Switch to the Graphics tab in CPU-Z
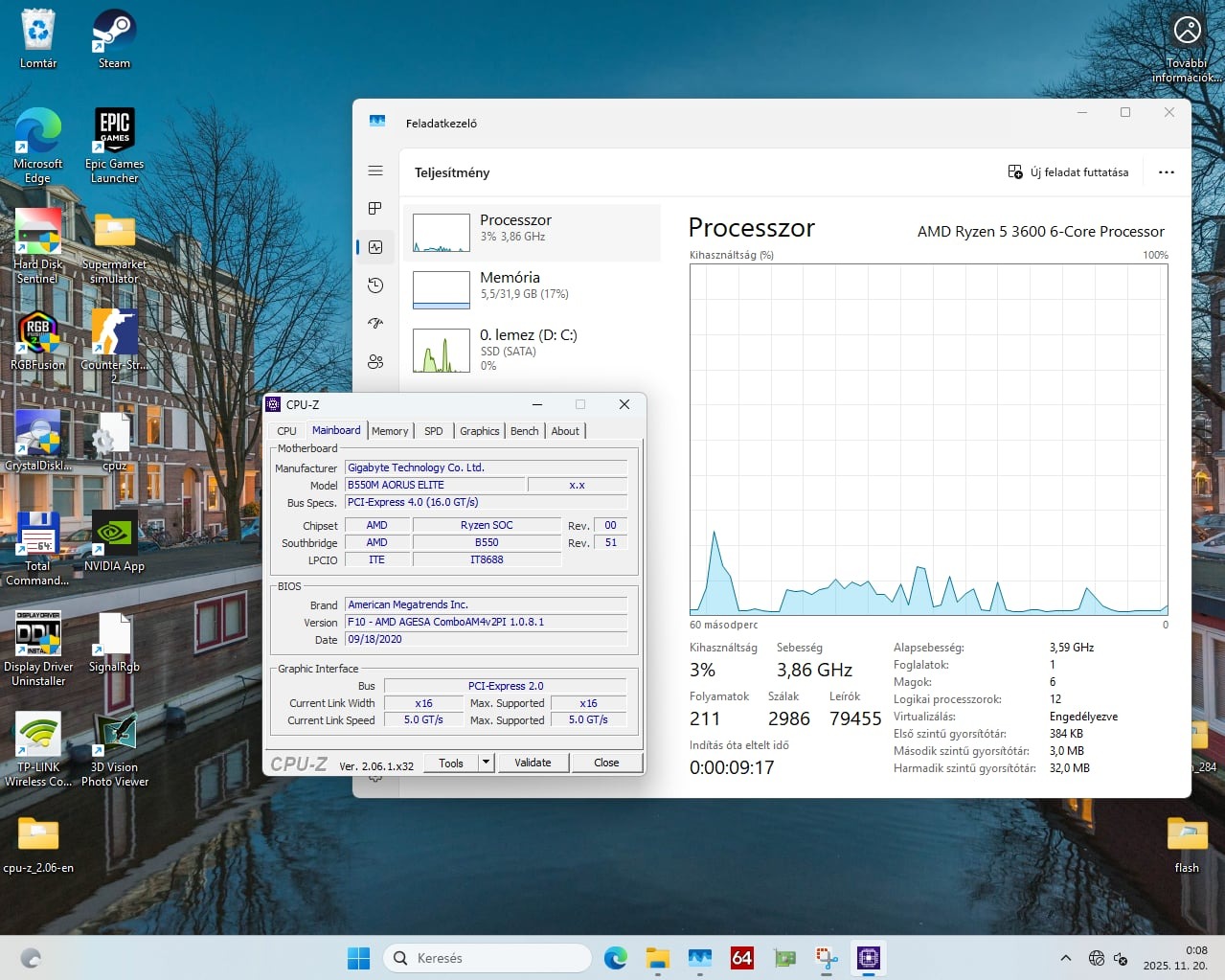 [x=480, y=431]
